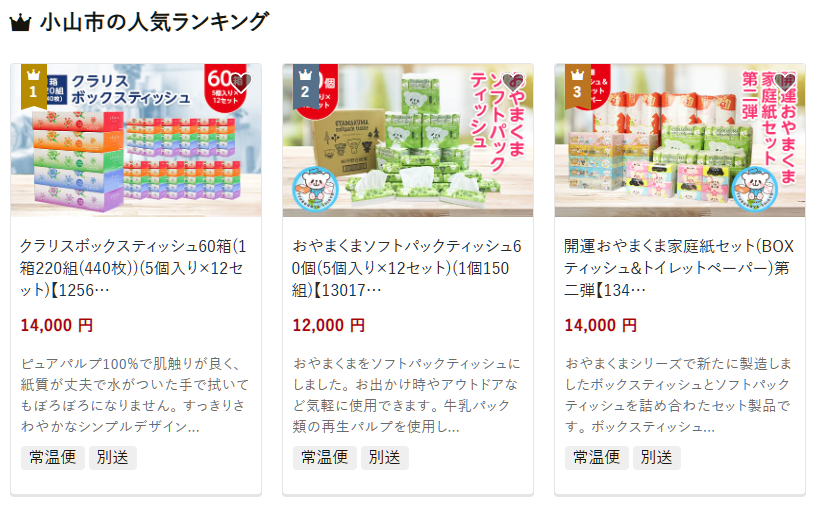The image size is (819, 507).
Task: Open the 開運おやまくま家庭紙セット product image
Action: click(680, 140)
